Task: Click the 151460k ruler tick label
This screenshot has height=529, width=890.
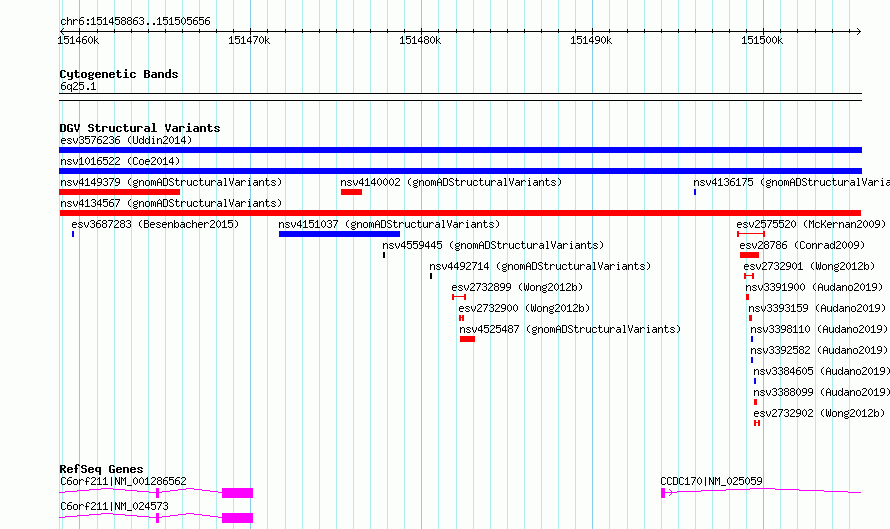Action: (78, 40)
